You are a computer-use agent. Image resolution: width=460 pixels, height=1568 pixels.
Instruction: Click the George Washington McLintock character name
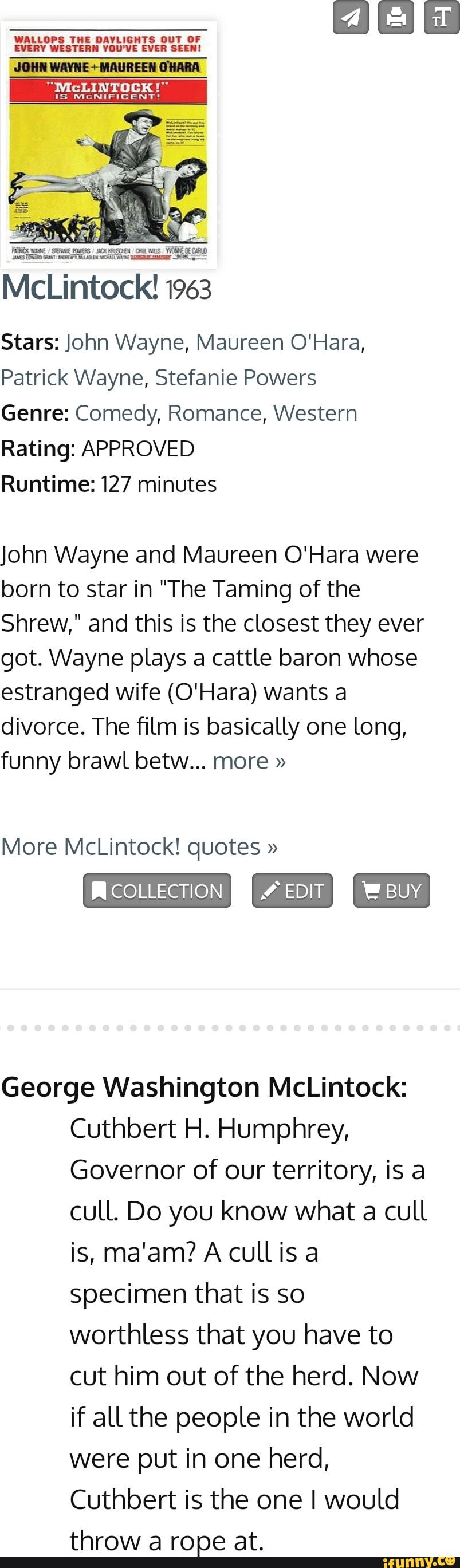point(204,1086)
